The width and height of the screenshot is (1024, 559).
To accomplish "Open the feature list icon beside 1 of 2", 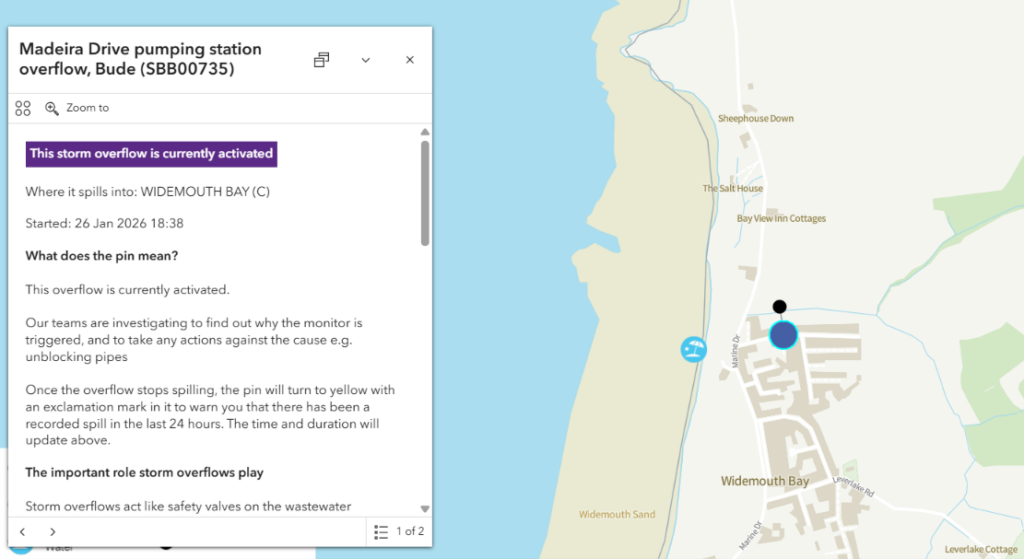I will pos(381,531).
